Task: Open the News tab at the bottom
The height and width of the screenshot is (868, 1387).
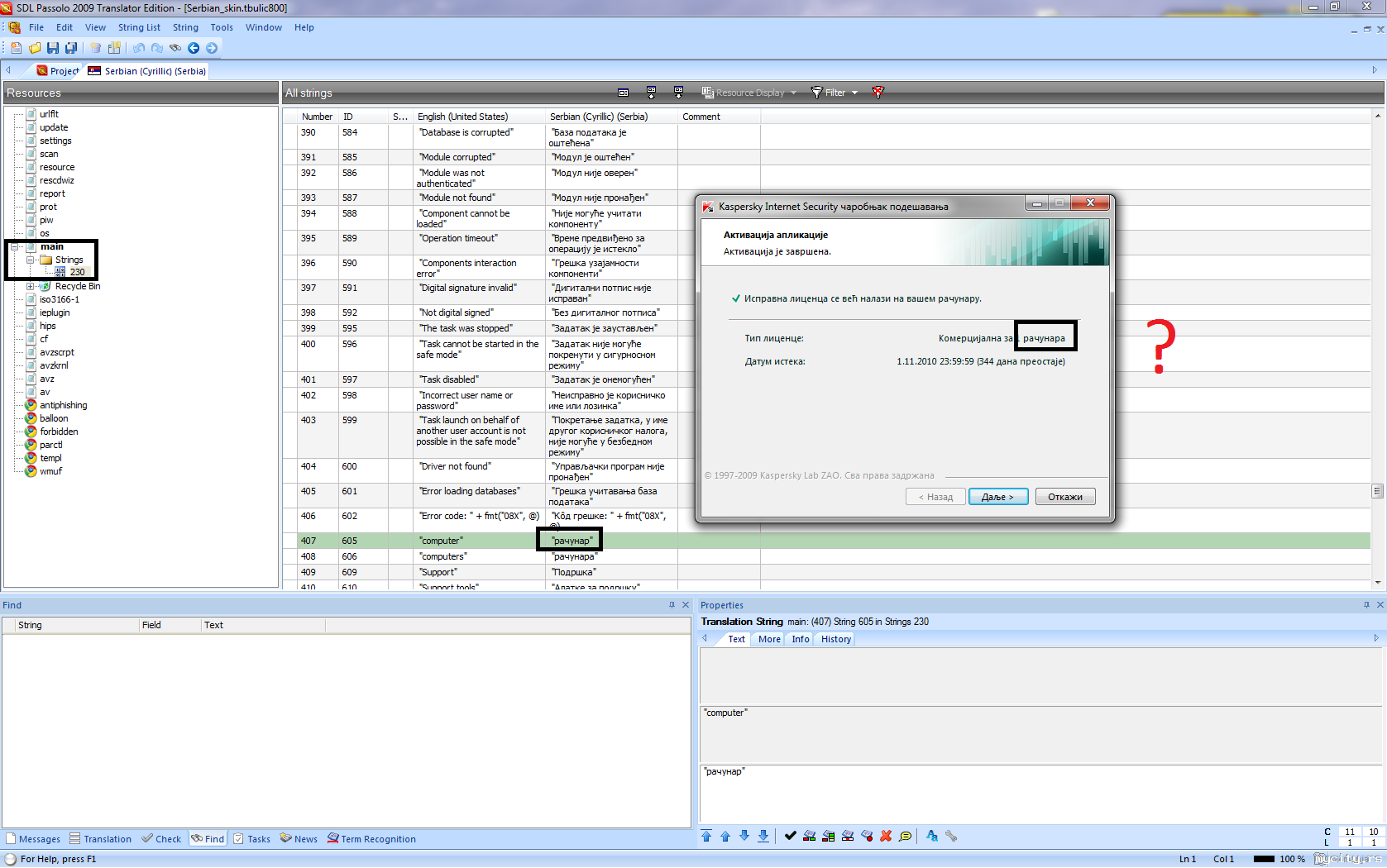Action: point(299,839)
